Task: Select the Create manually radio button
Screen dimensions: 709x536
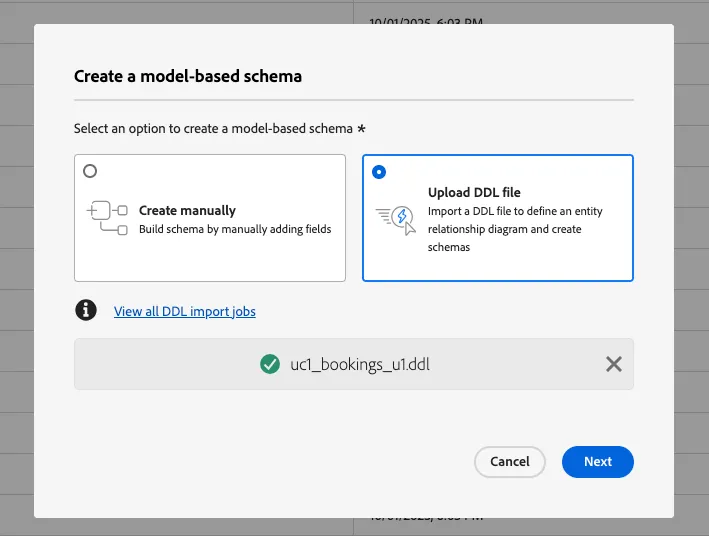Action: (90, 171)
